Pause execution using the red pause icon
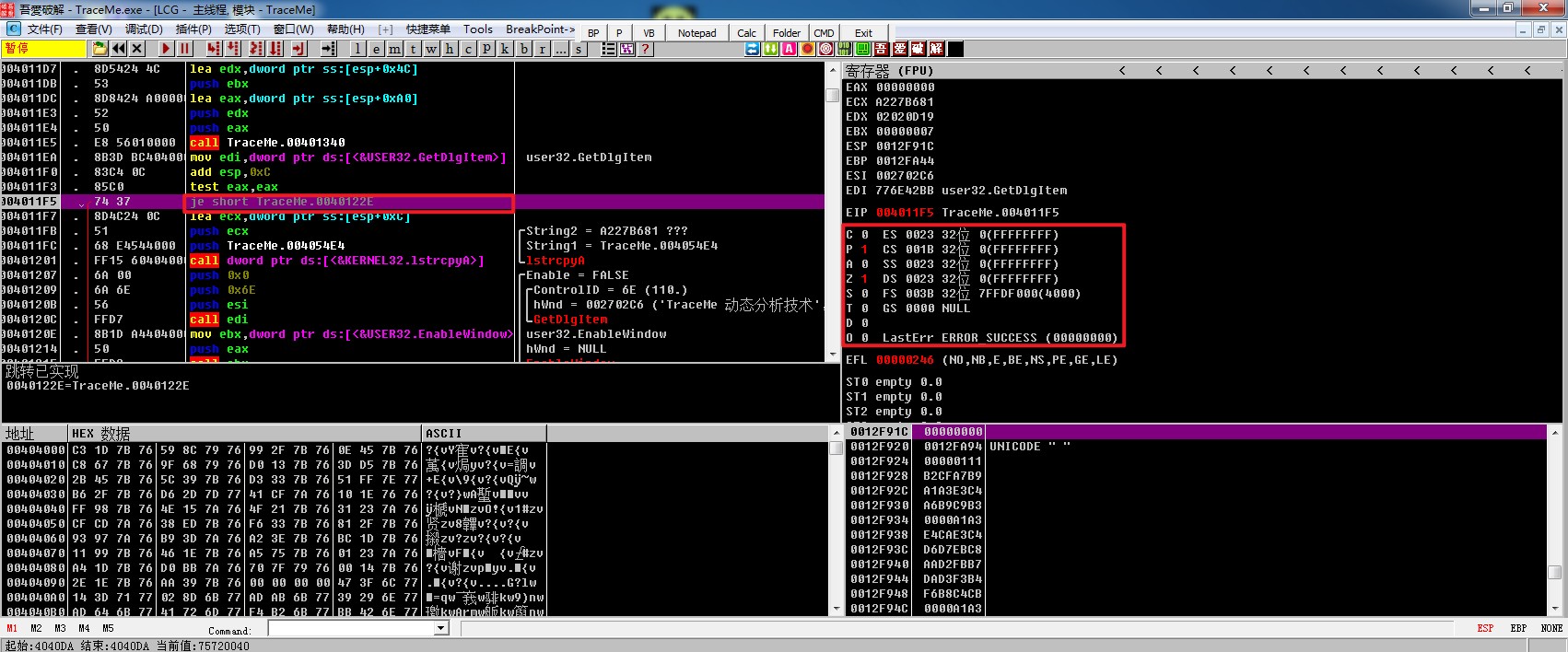This screenshot has width=1568, height=652. [x=184, y=49]
